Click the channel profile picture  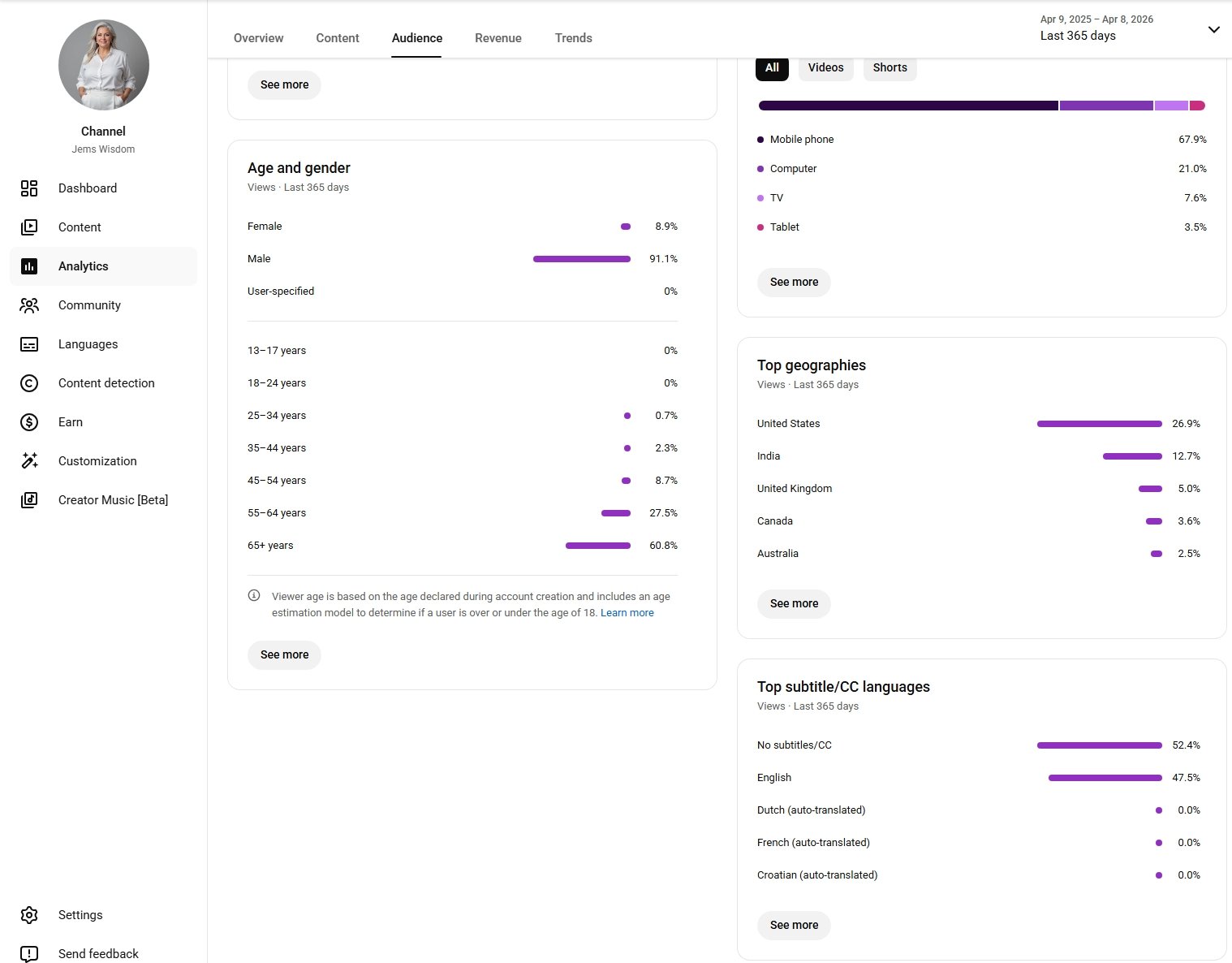(104, 65)
